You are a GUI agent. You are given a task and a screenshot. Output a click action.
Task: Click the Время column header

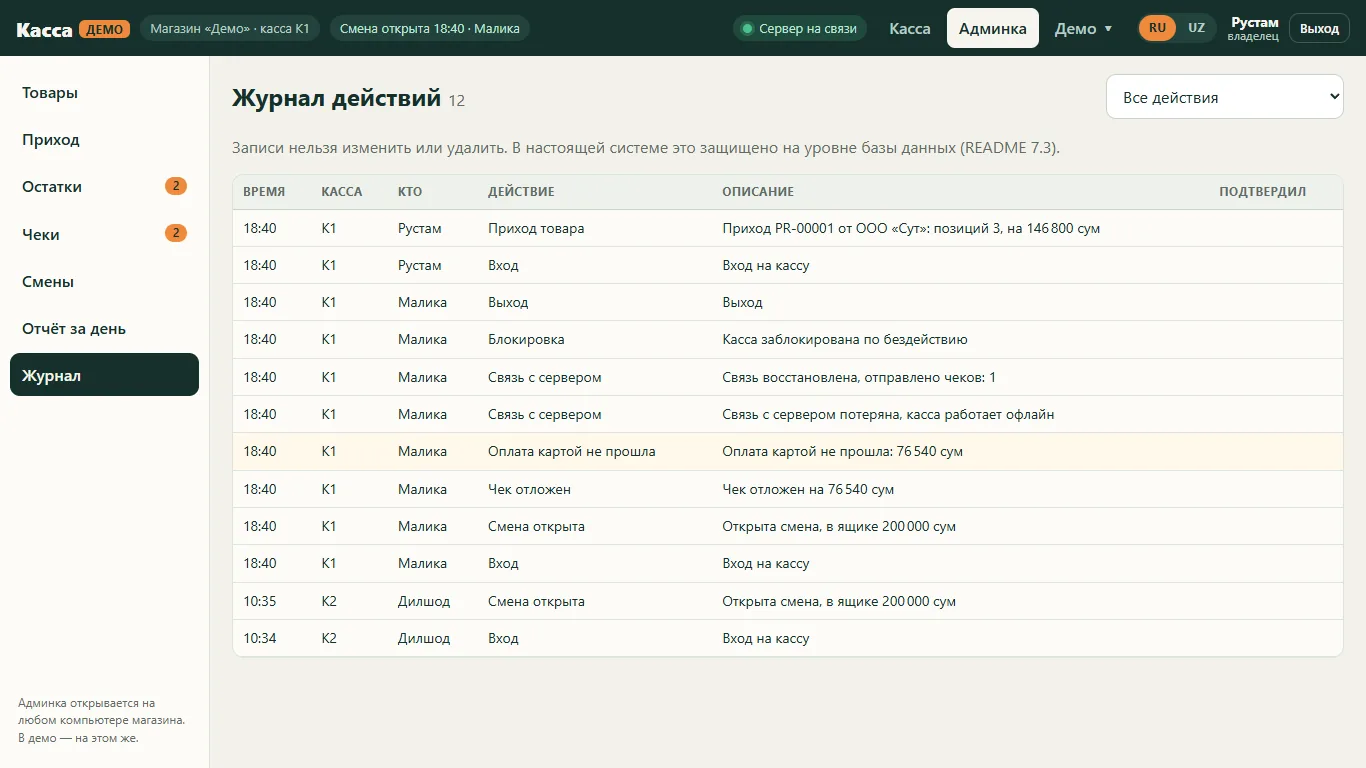point(264,192)
